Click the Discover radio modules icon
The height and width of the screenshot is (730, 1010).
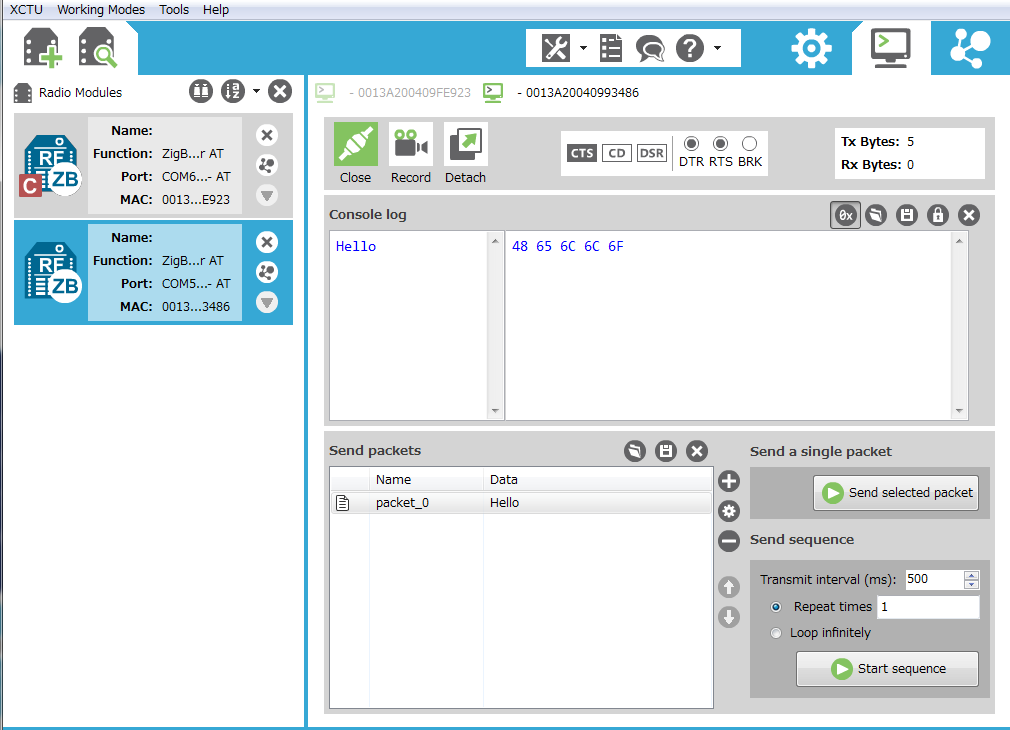[x=98, y=48]
